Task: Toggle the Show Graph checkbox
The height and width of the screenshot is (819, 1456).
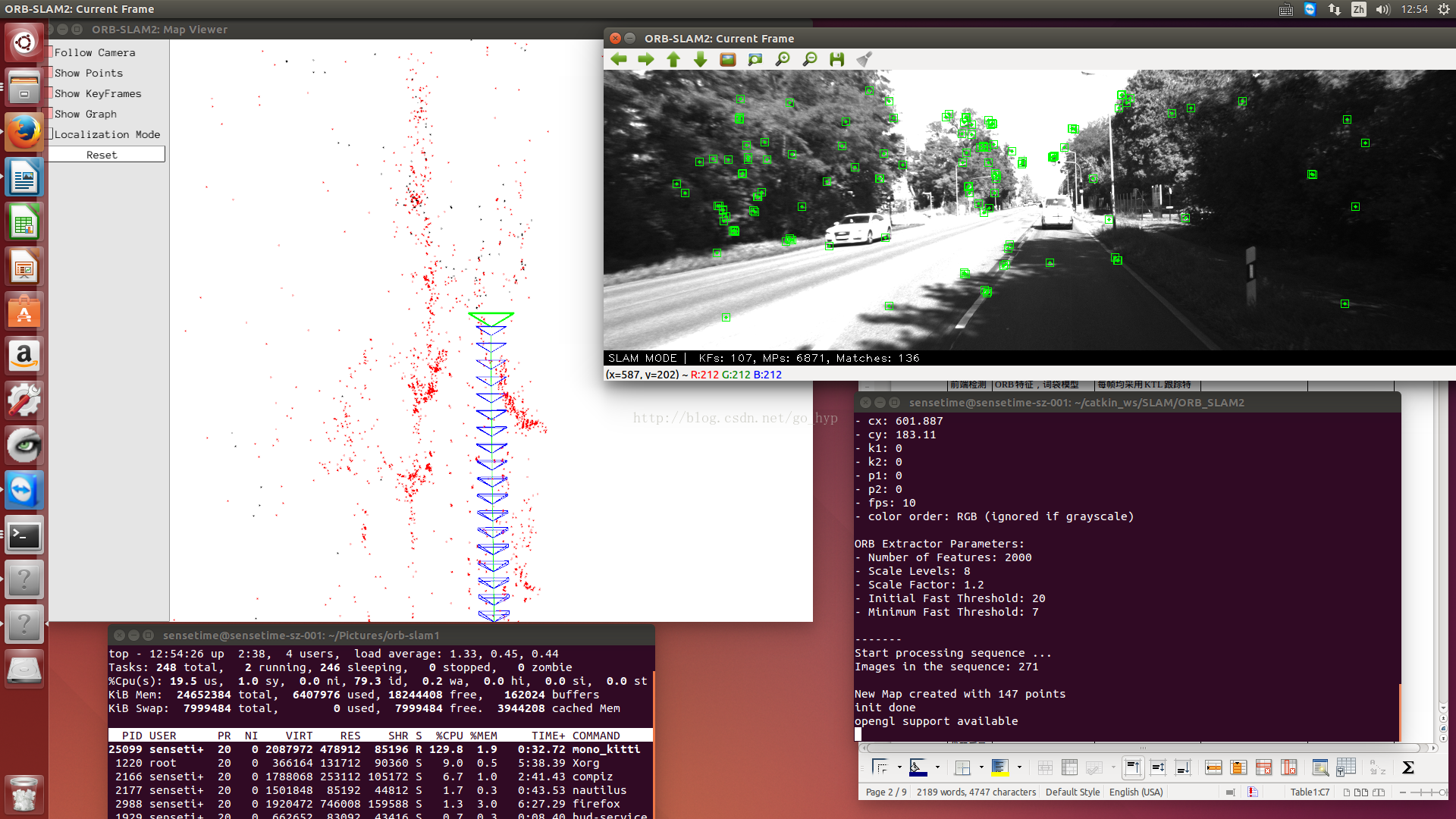Action: pyautogui.click(x=51, y=114)
